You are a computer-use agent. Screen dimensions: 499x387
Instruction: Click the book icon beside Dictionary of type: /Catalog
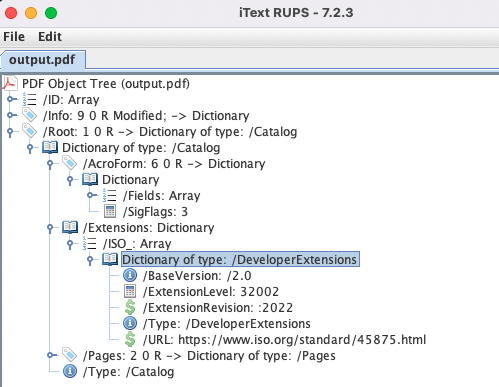[x=50, y=147]
